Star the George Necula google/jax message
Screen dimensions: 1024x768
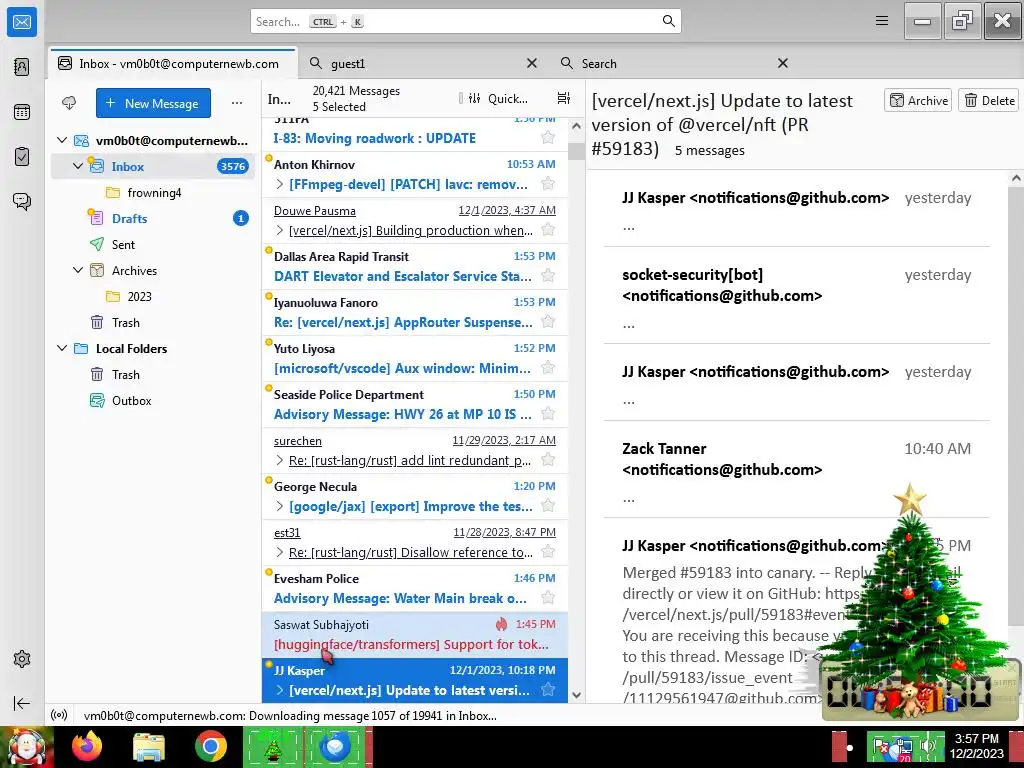pos(548,506)
